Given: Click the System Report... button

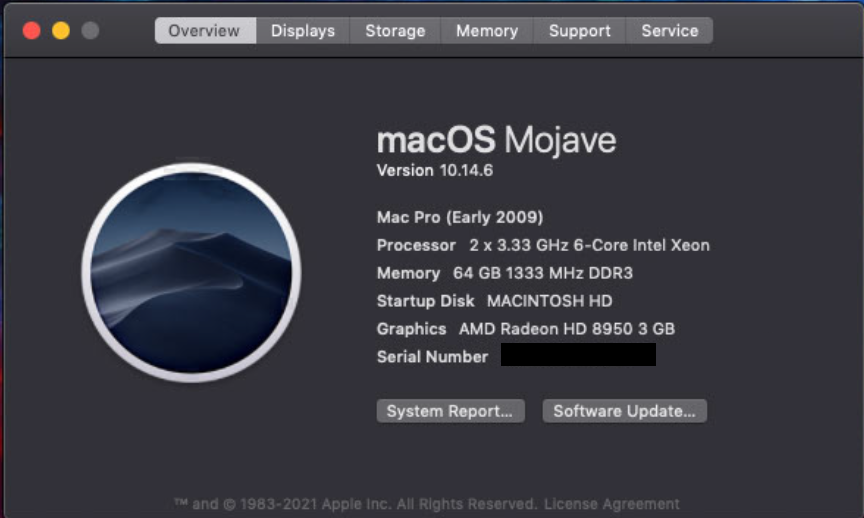Looking at the screenshot, I should click(450, 411).
